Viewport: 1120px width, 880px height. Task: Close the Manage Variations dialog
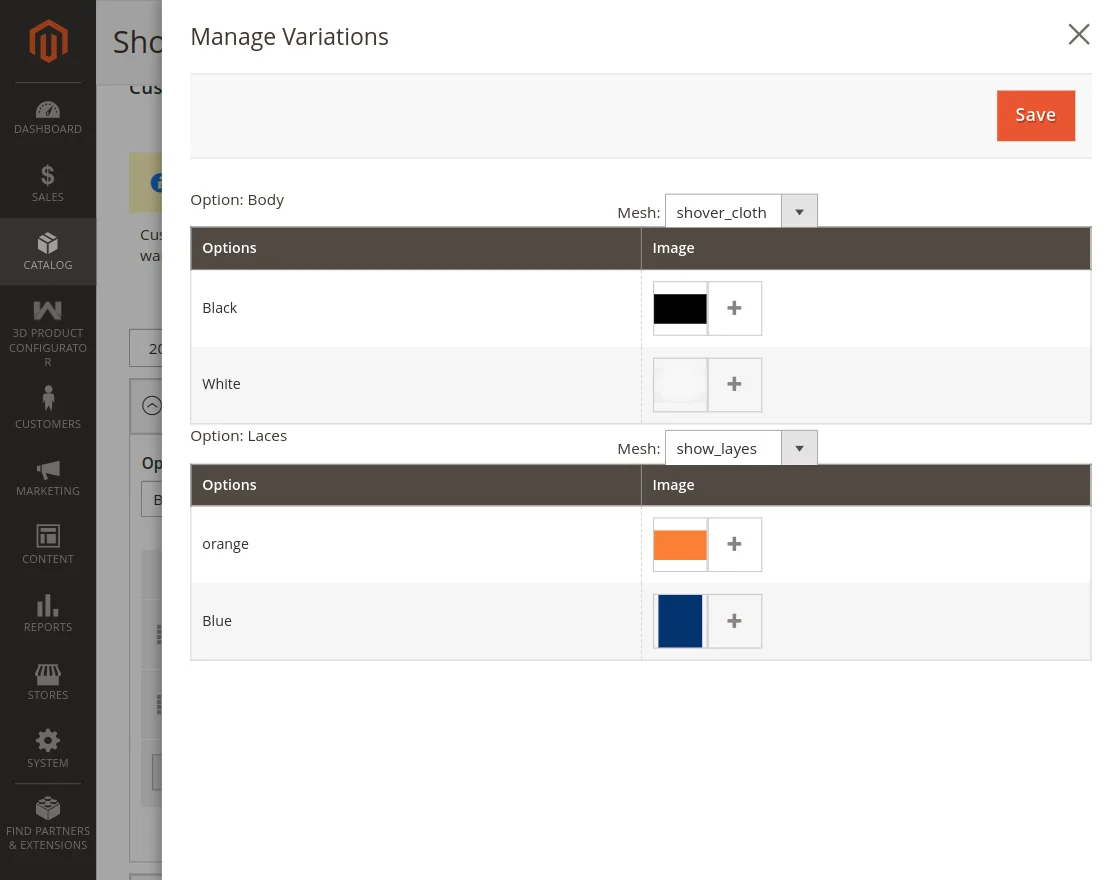(1079, 34)
